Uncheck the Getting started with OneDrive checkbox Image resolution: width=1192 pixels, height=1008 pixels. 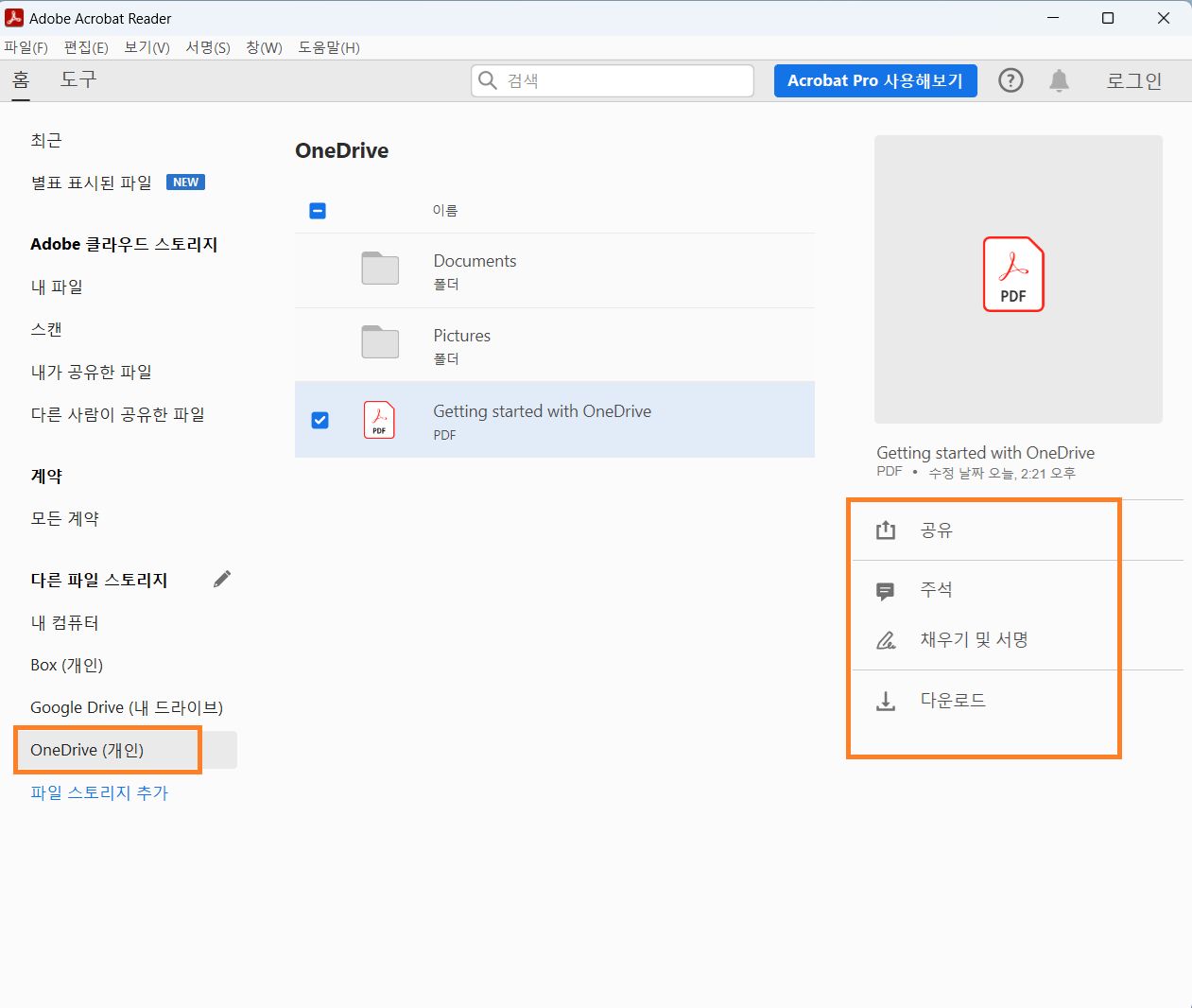(320, 420)
